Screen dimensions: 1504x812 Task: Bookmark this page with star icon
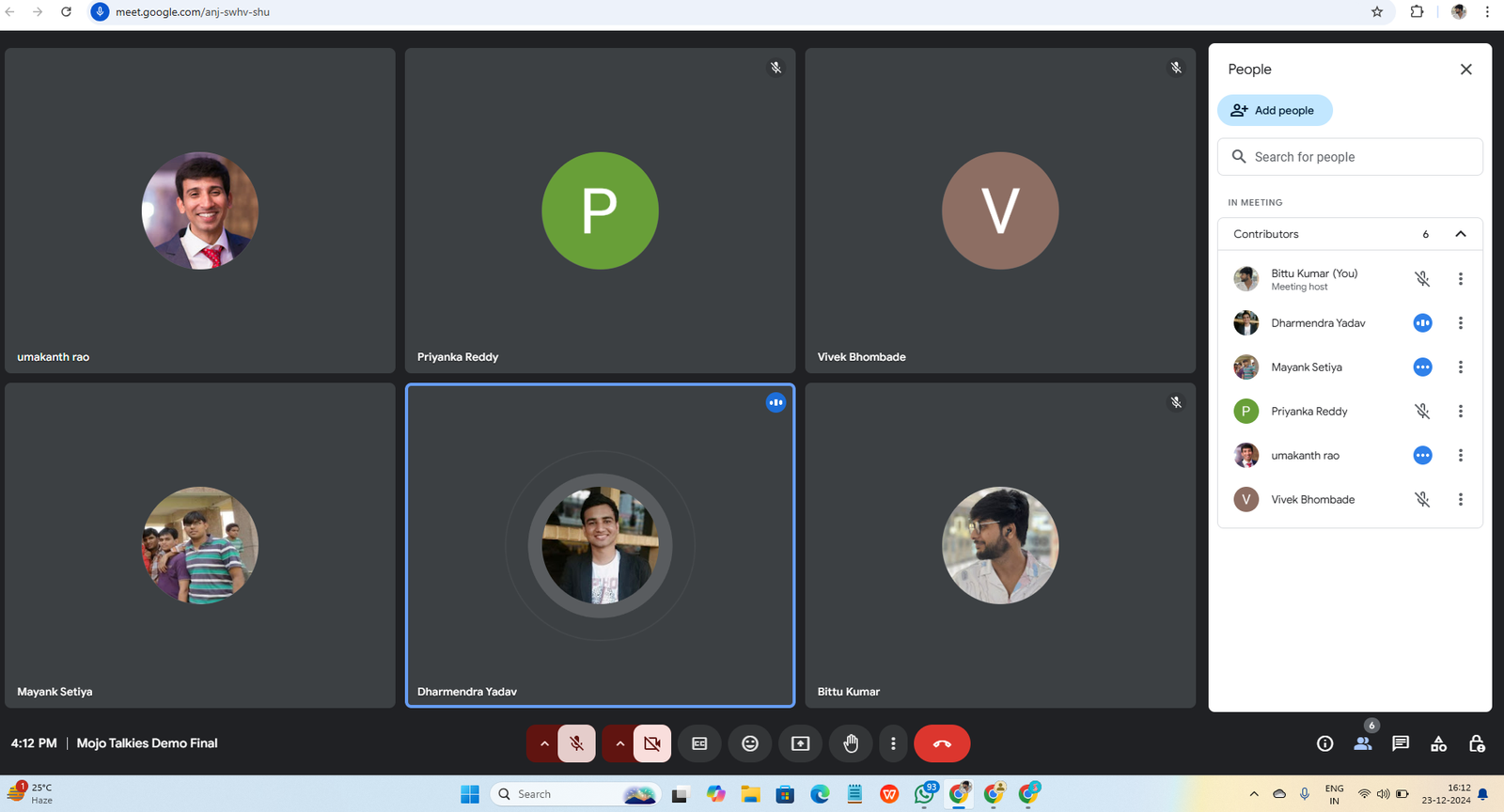(x=1377, y=12)
